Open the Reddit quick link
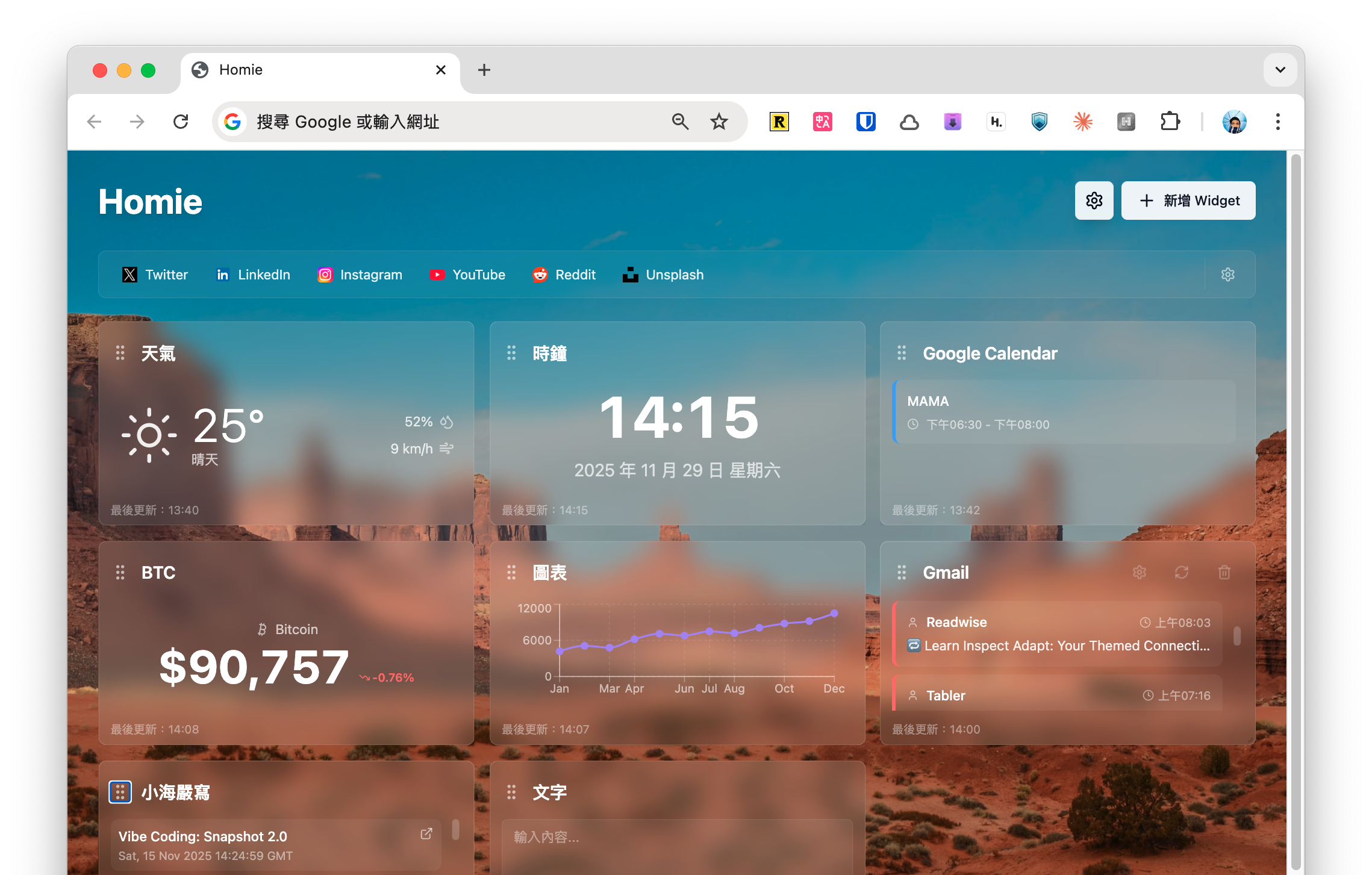The height and width of the screenshot is (875, 1372). click(x=564, y=275)
